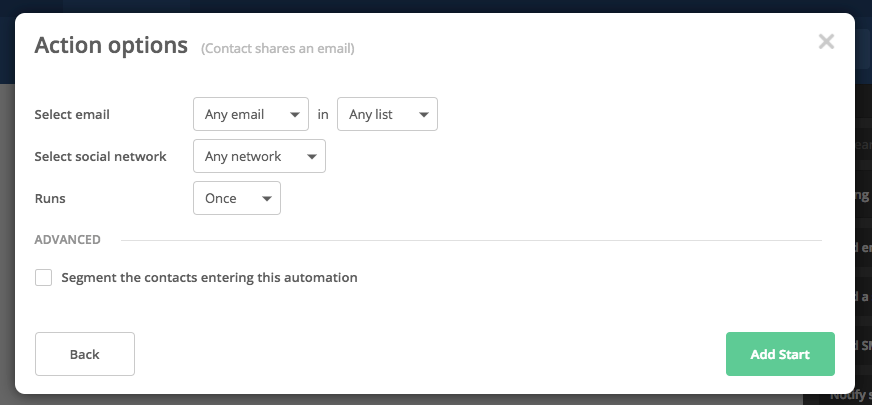
Task: Click the 'in' text between email dropdowns
Action: [323, 114]
